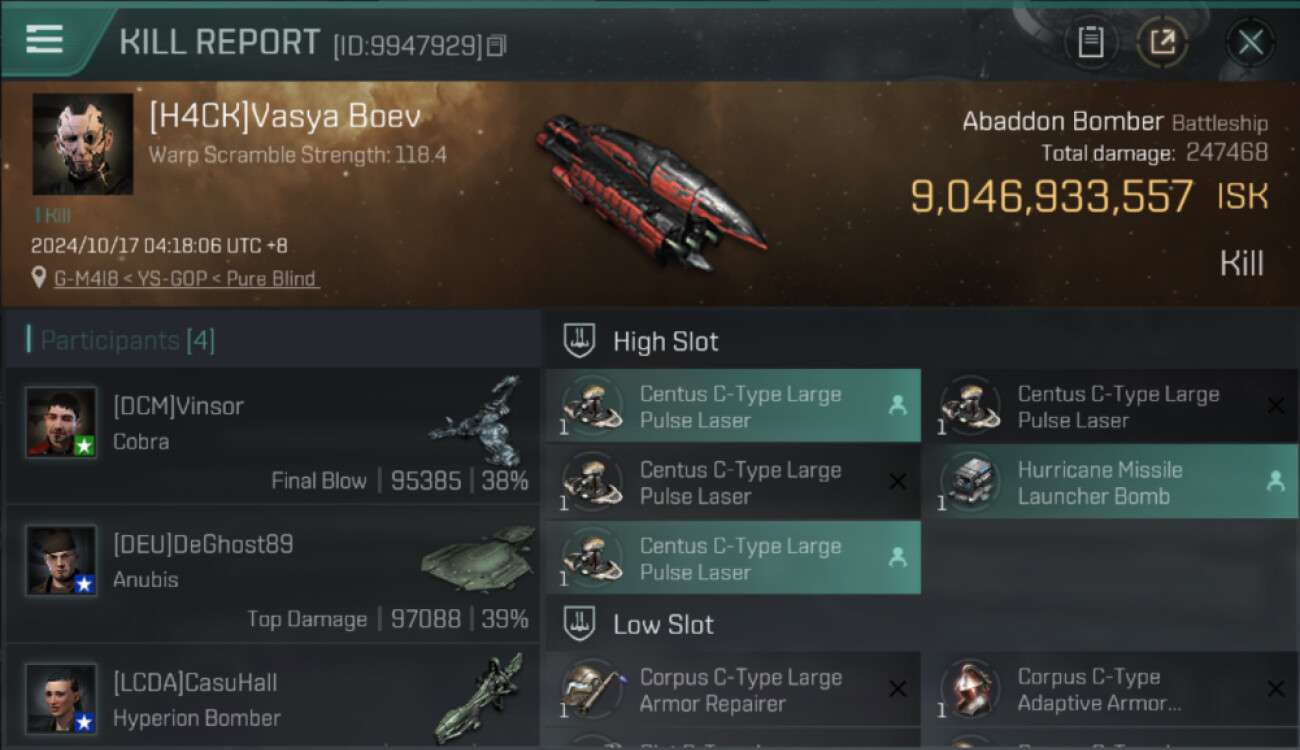This screenshot has height=750, width=1300.
Task: Open the G-M4I8 Pure Blind location link
Action: [187, 279]
